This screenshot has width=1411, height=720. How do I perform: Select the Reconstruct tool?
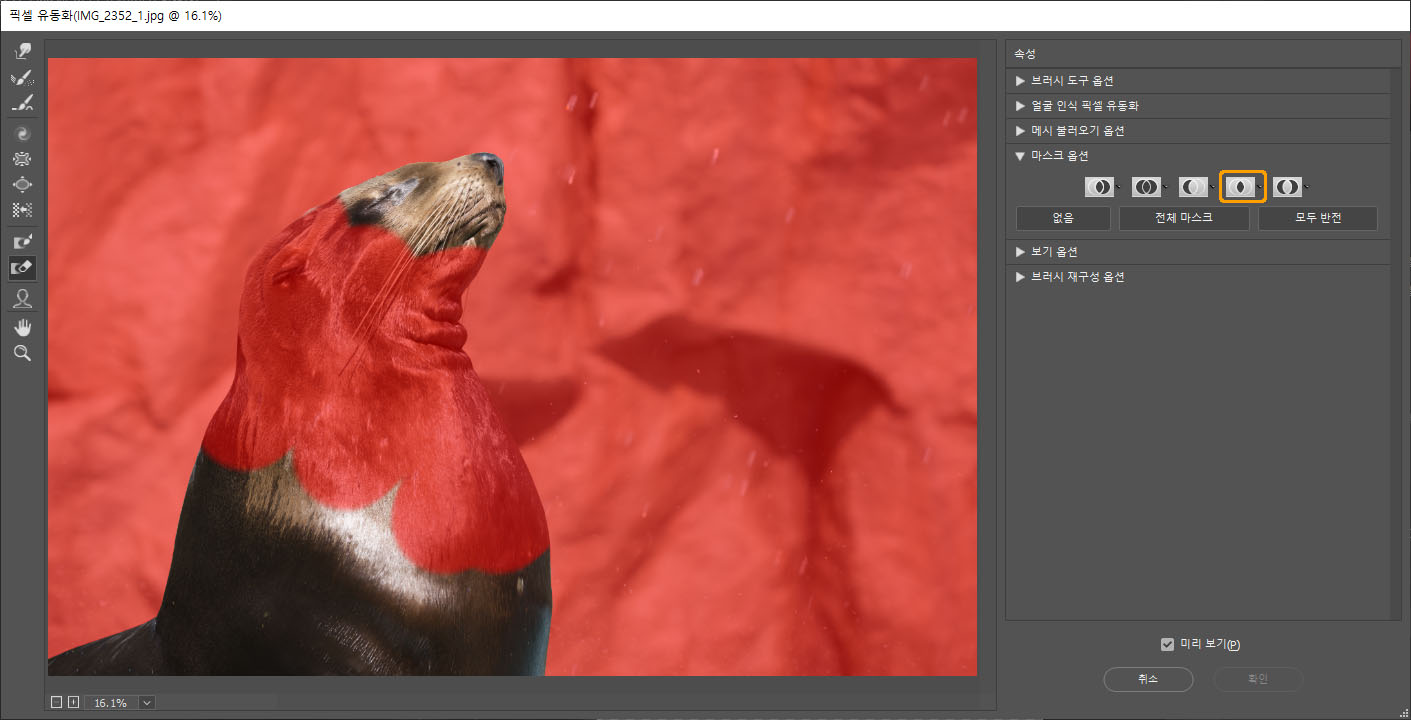(22, 77)
